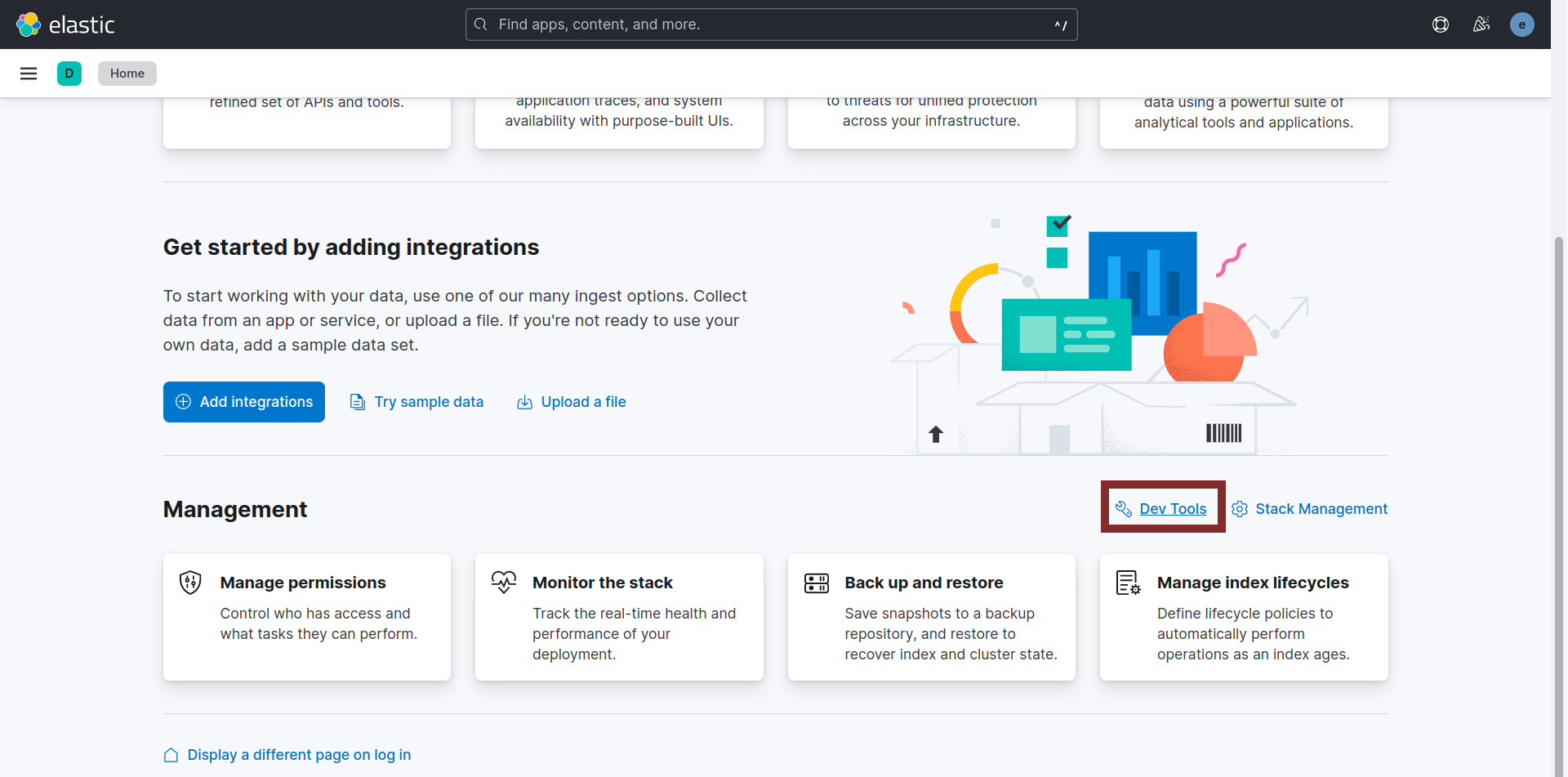The image size is (1568, 777).
Task: Click 'Display a different page on log in'
Action: click(x=299, y=754)
